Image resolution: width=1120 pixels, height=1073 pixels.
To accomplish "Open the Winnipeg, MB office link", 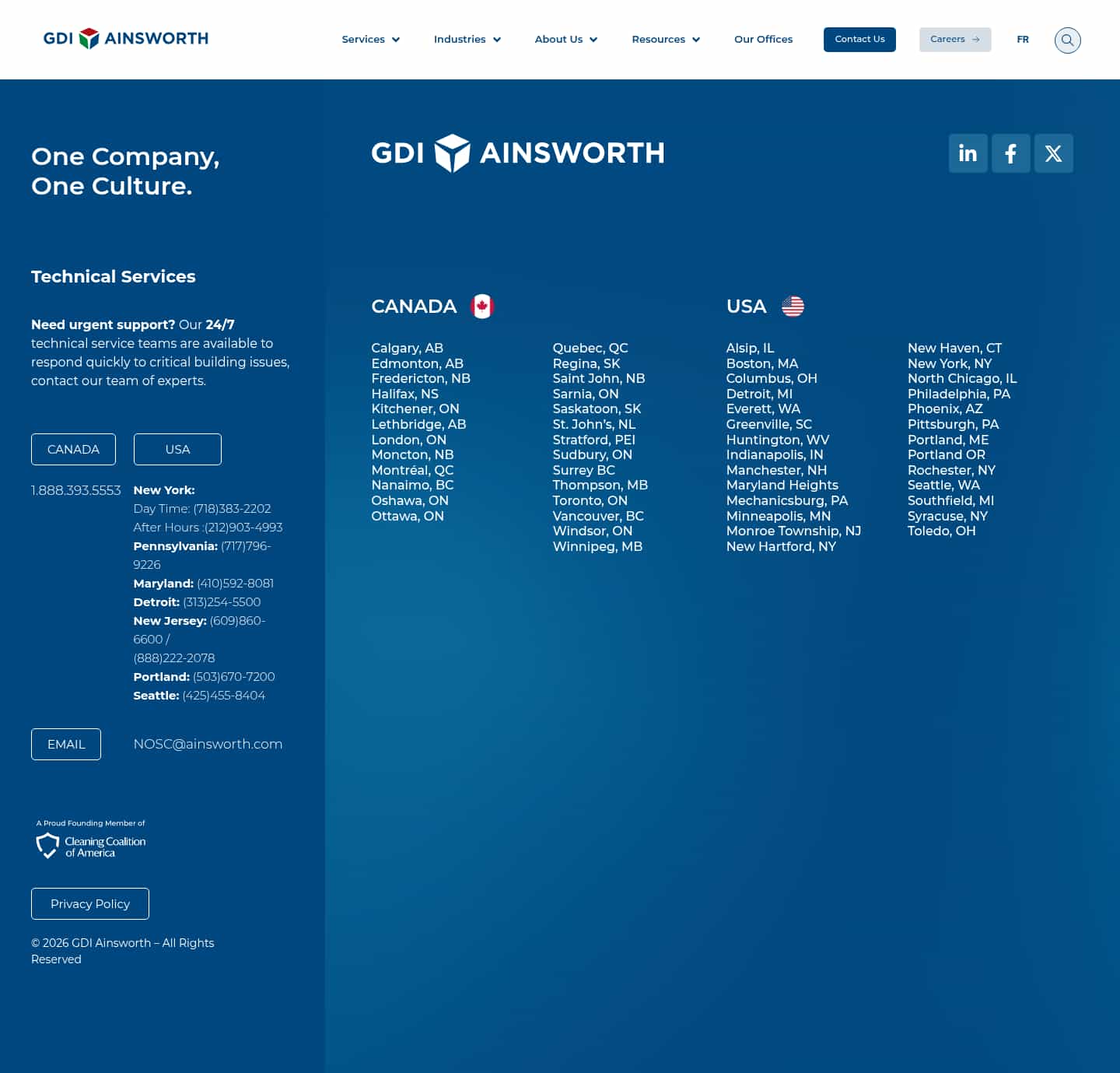I will 597,546.
